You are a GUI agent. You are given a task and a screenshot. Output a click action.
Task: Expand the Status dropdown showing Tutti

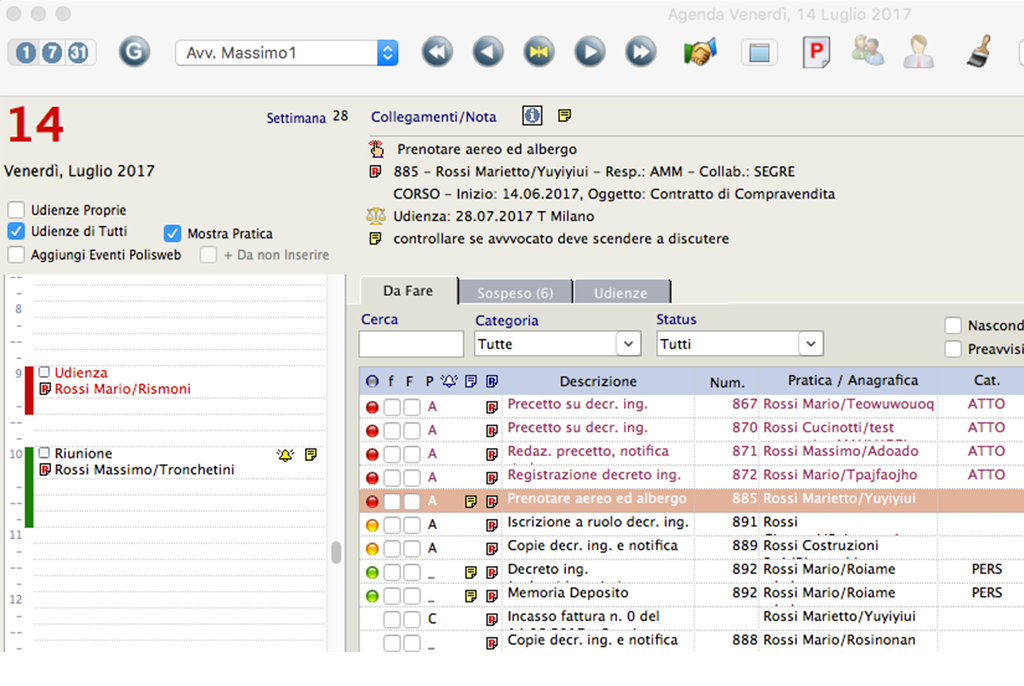coord(739,342)
